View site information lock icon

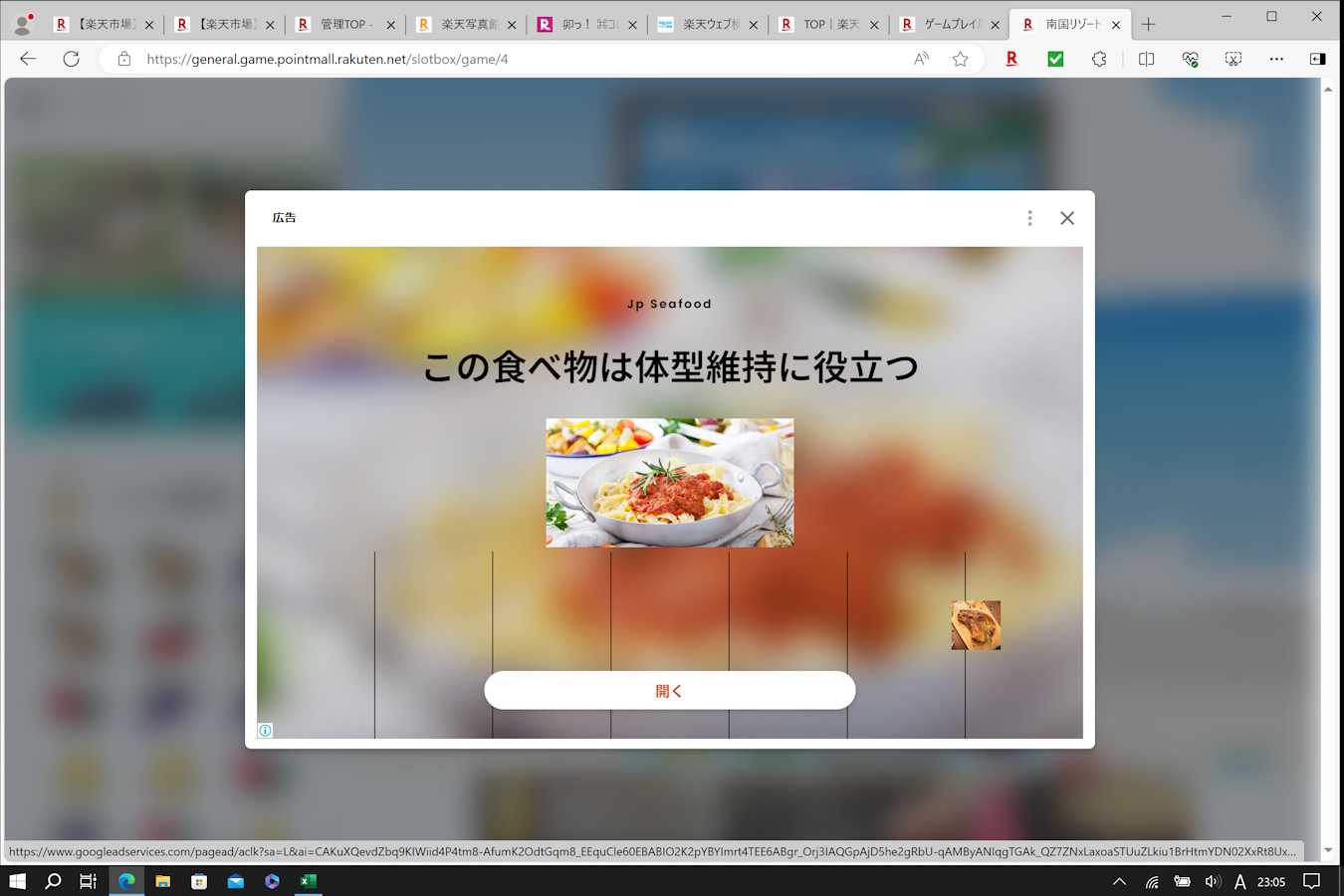click(x=124, y=59)
